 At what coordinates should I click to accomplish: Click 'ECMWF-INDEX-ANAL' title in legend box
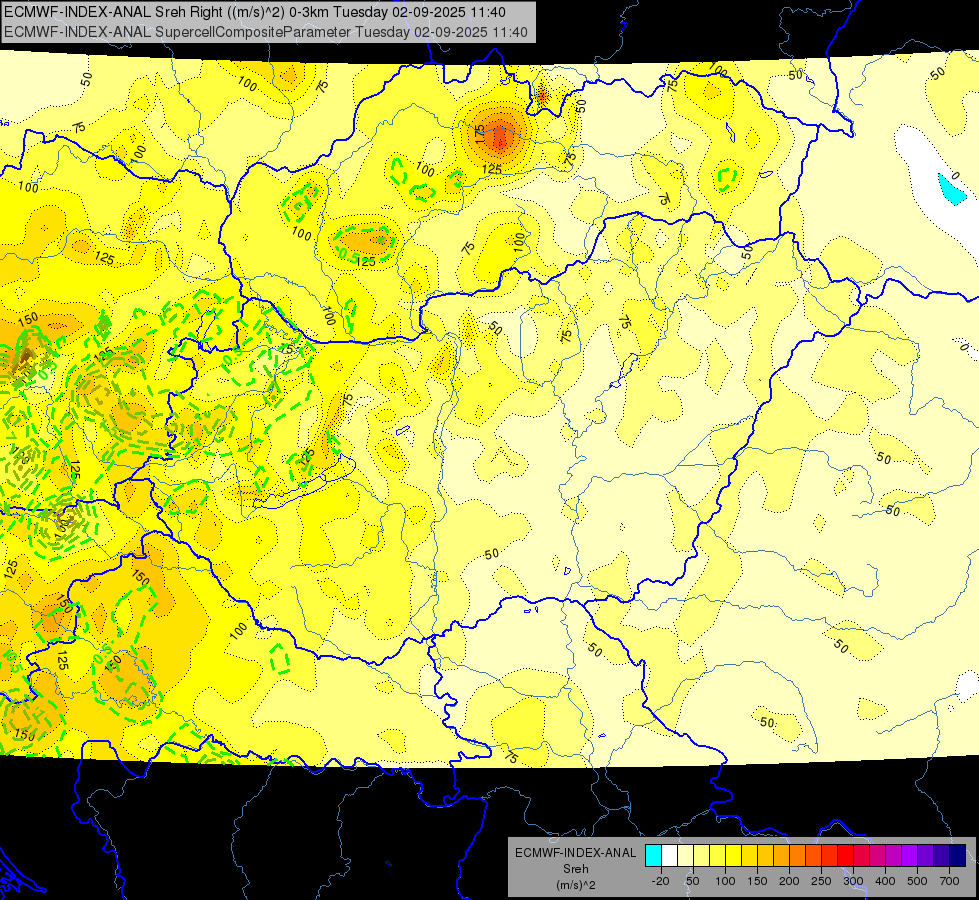[x=575, y=853]
